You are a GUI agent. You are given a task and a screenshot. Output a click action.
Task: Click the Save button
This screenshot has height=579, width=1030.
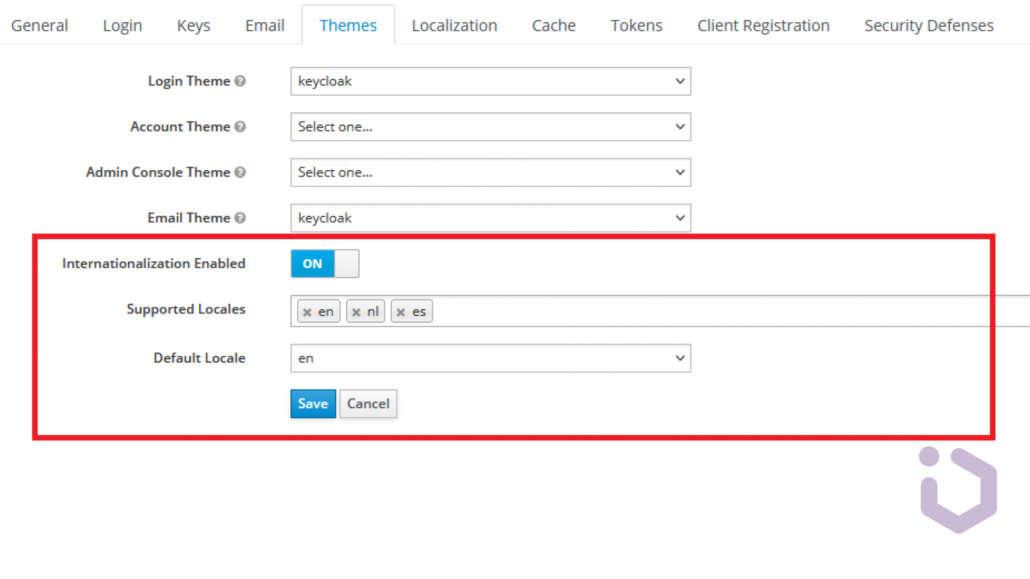pyautogui.click(x=313, y=404)
